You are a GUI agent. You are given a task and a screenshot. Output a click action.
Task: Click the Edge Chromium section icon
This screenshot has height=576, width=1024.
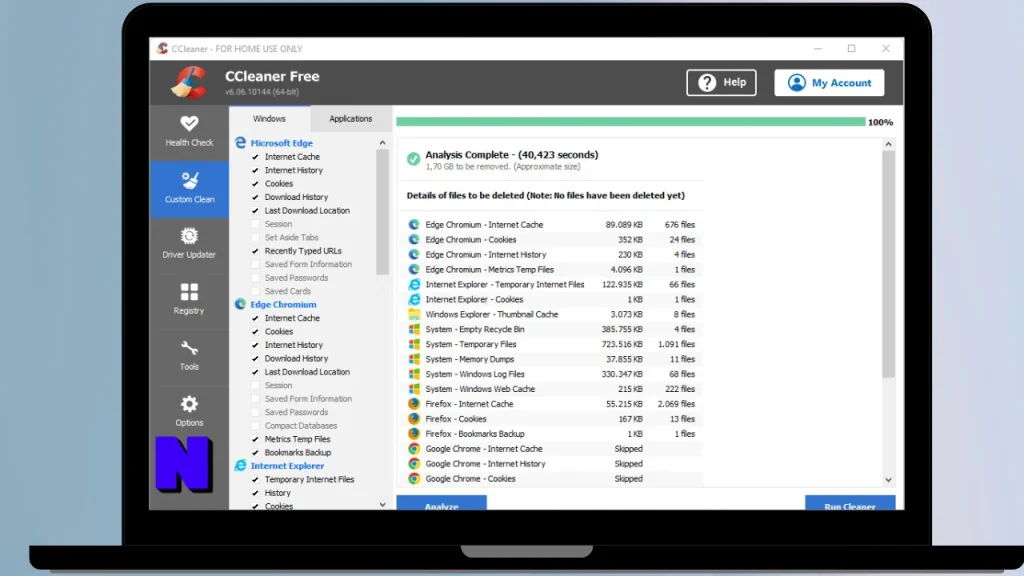[240, 304]
